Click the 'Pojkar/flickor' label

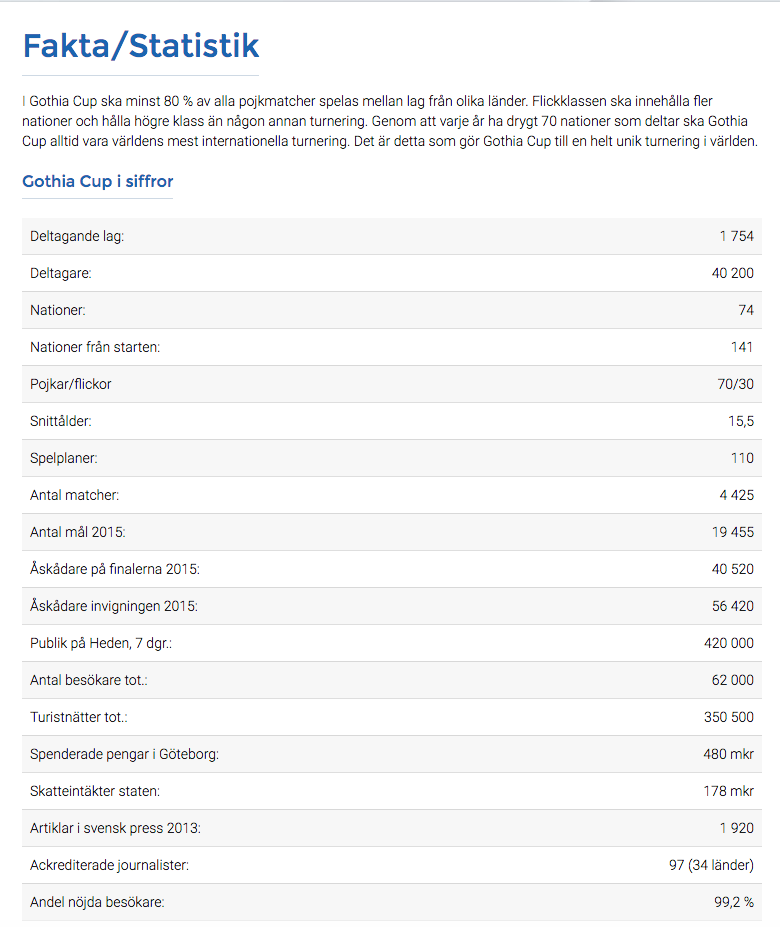[70, 384]
